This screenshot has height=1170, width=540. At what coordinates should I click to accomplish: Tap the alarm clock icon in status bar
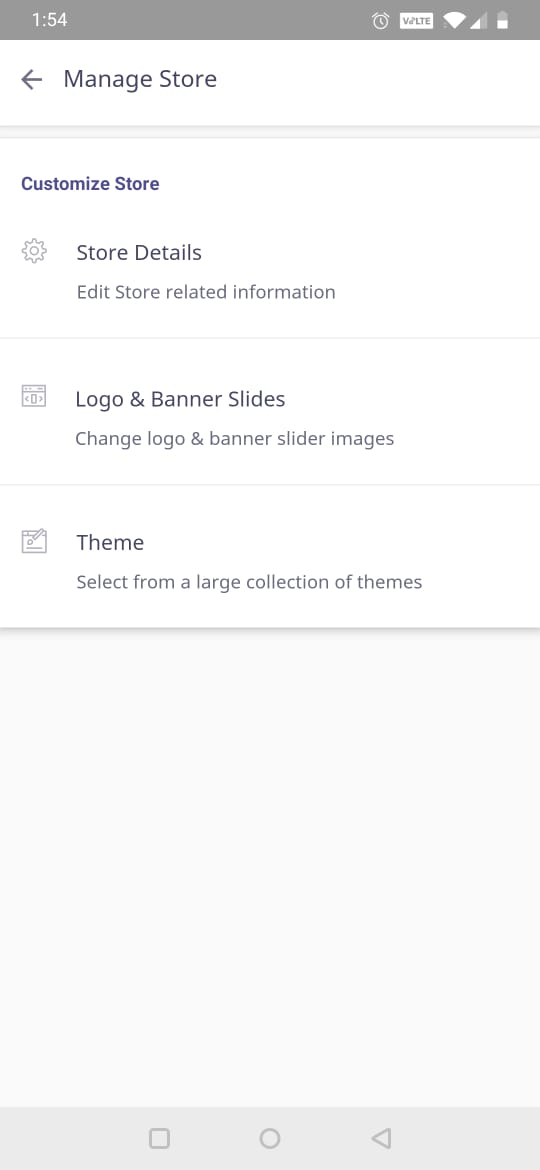coord(380,21)
